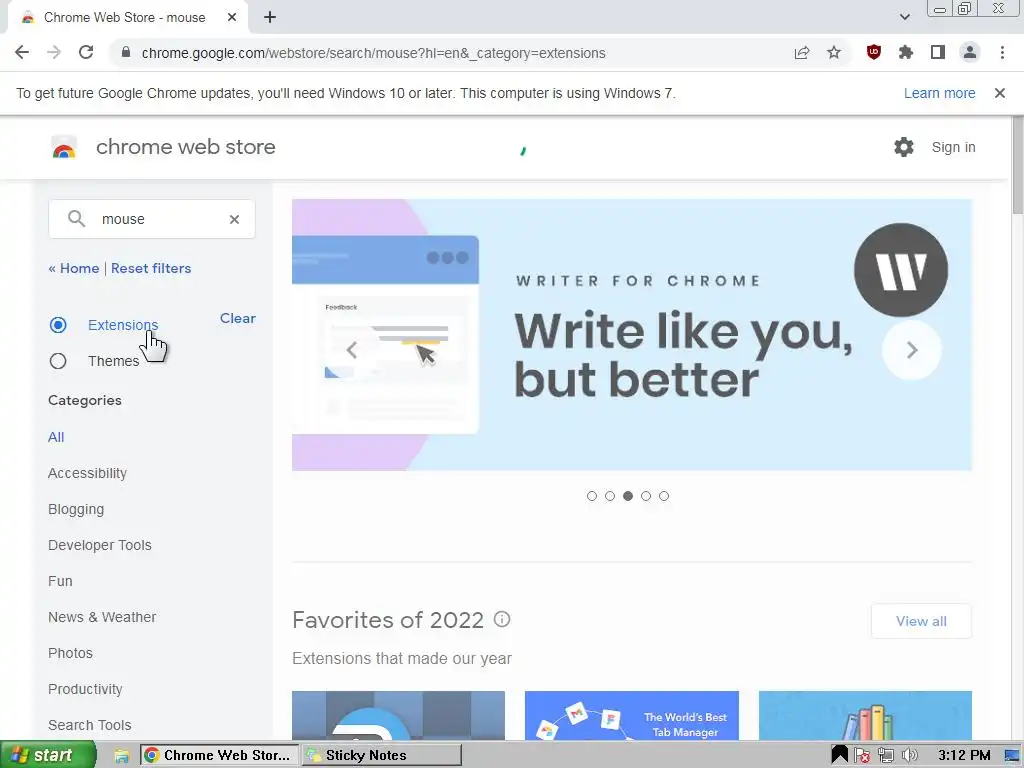Select Accessibility category
1024x768 pixels.
[x=88, y=473]
